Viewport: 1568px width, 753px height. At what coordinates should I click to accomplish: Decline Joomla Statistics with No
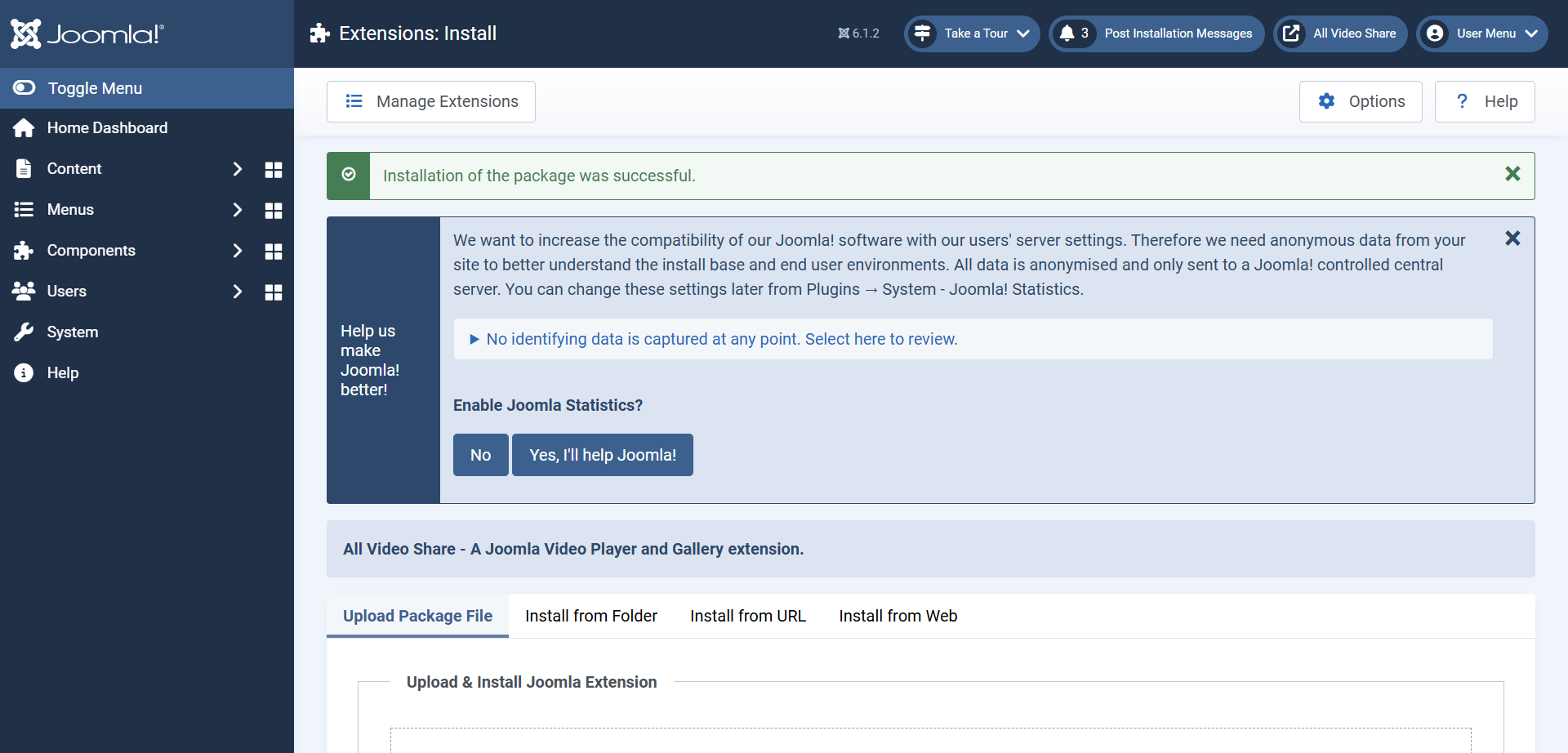[x=481, y=455]
